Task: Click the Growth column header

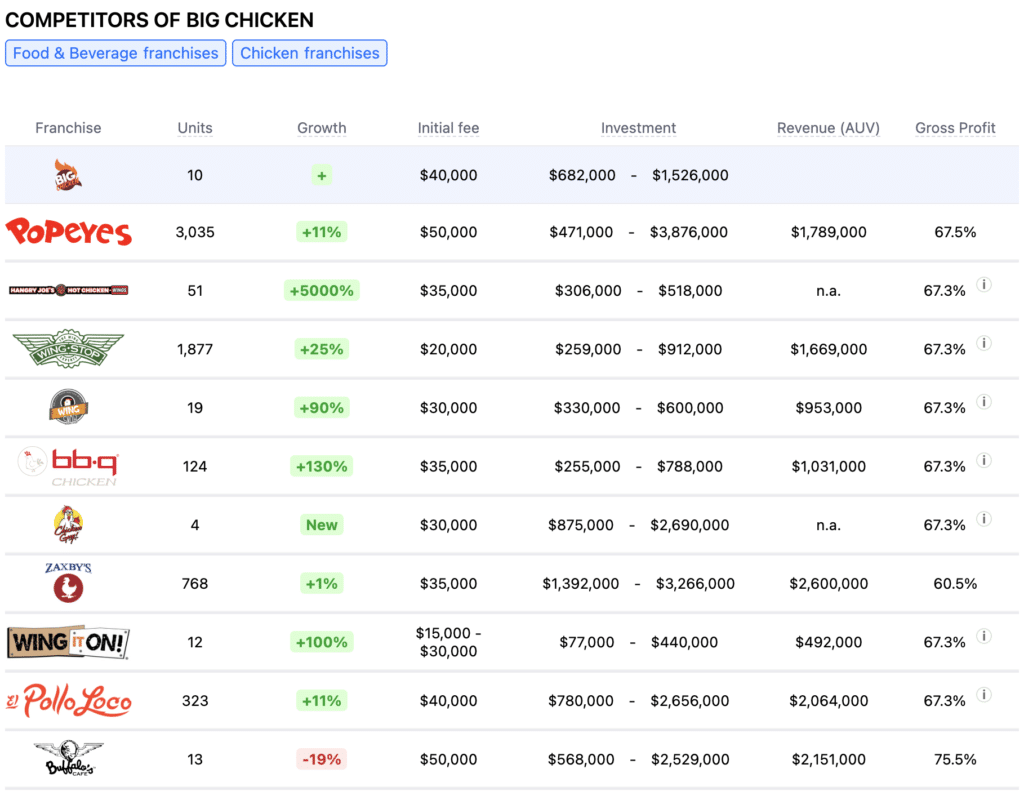Action: point(321,128)
